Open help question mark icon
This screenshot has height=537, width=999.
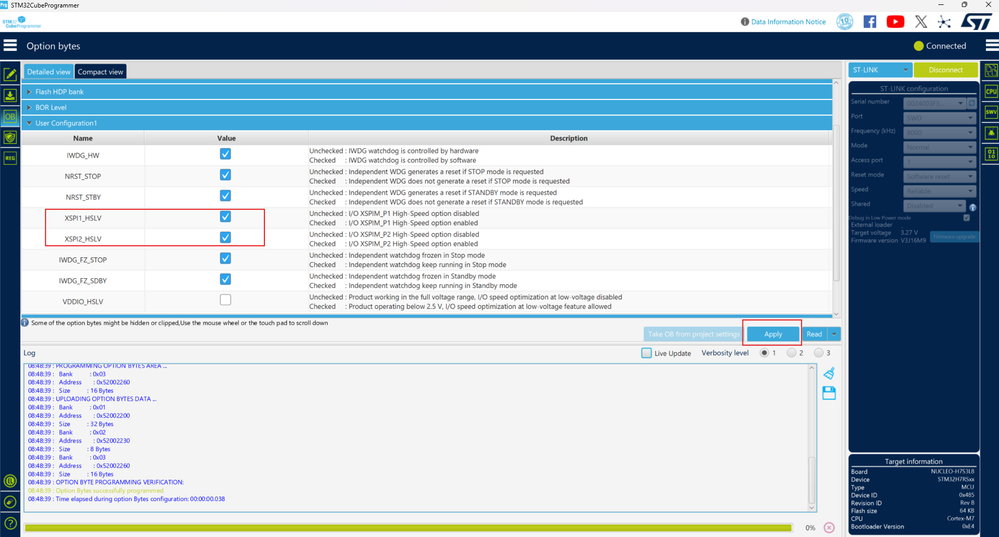[x=10, y=523]
